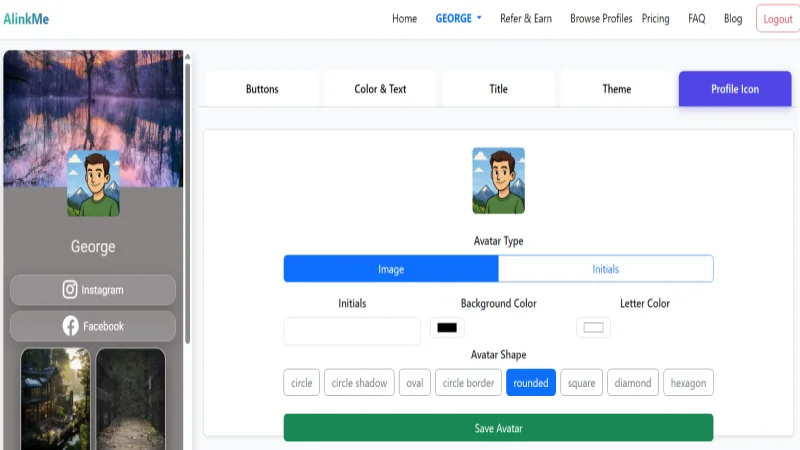
Task: Click the Facebook logo icon in preview
Action: [x=70, y=326]
